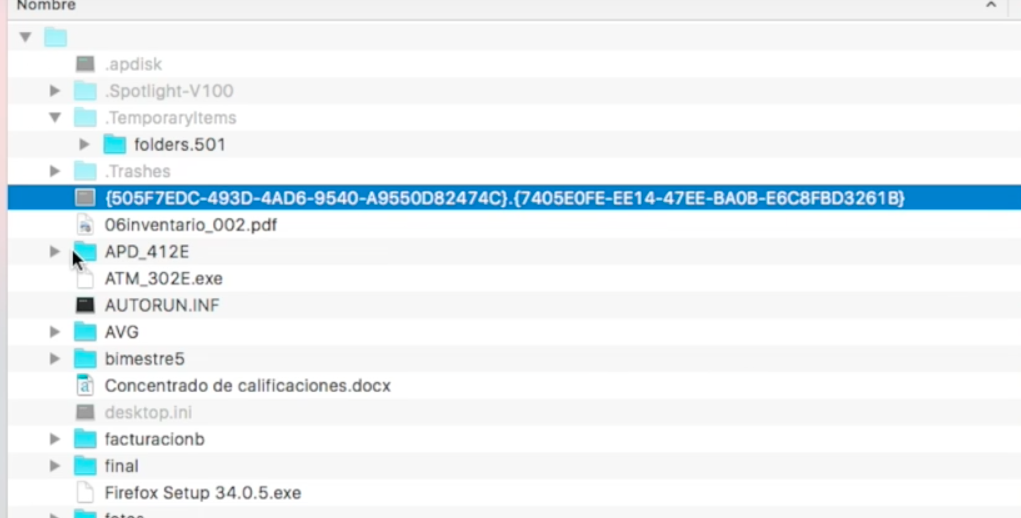Click the sort direction arrow in header
Viewport: 1021px width, 518px height.
[991, 6]
